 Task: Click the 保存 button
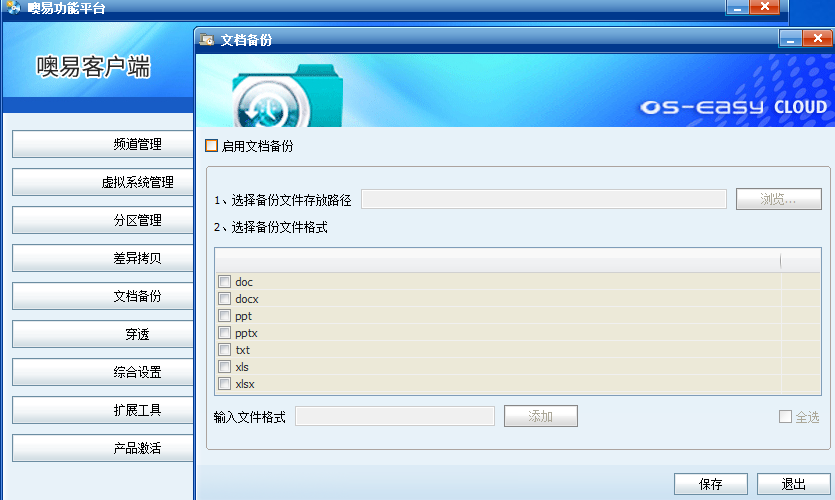[711, 484]
